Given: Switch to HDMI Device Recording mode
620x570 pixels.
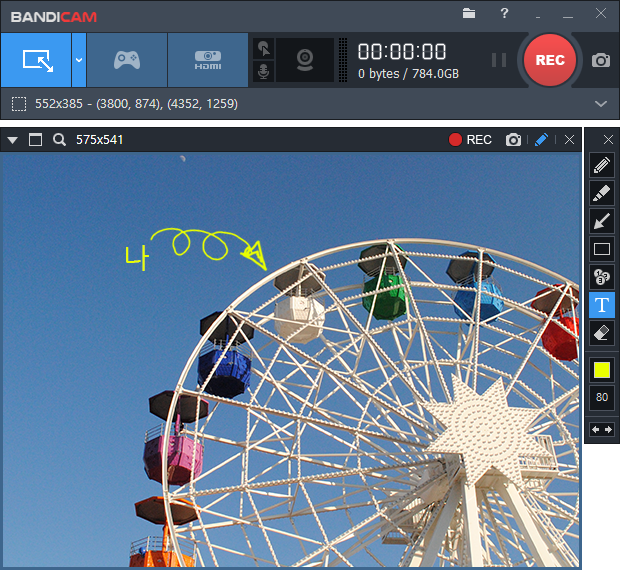Looking at the screenshot, I should point(208,60).
